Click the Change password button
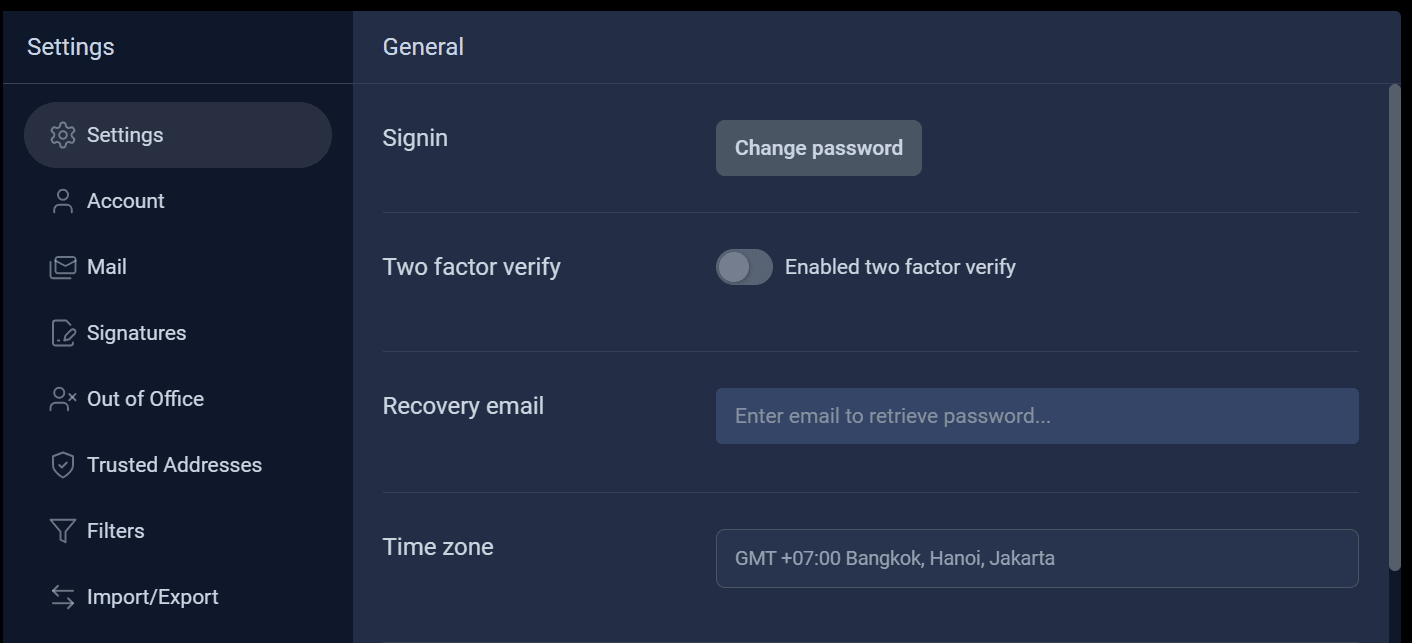Viewport: 1412px width, 643px height. (818, 147)
